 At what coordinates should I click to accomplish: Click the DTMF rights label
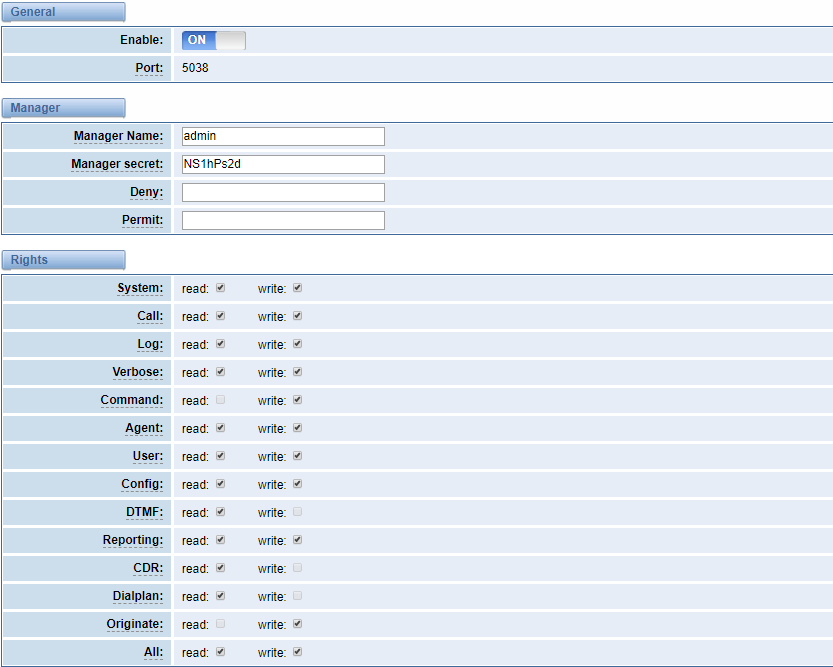144,512
